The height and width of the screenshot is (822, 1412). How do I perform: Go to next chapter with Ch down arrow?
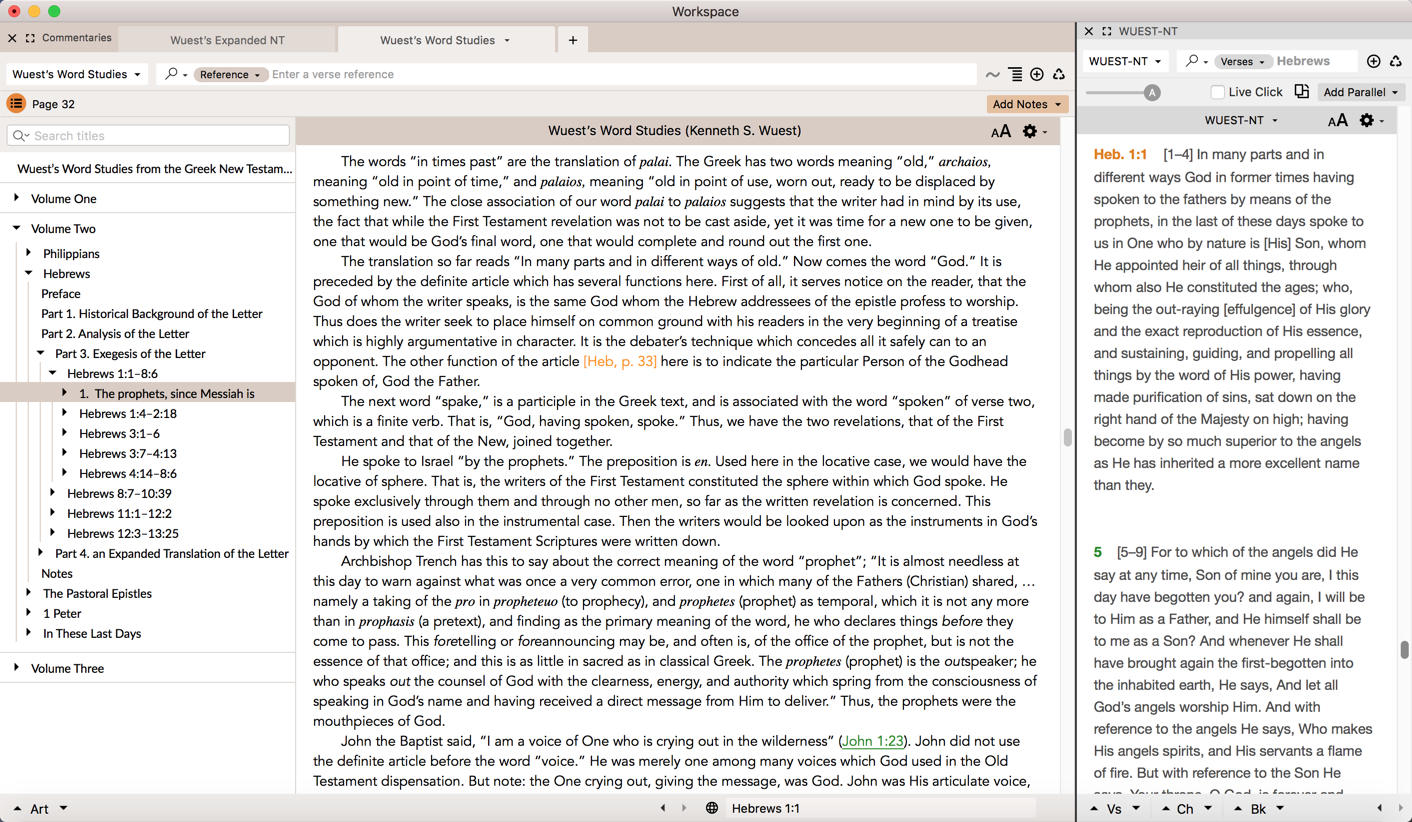click(1208, 808)
